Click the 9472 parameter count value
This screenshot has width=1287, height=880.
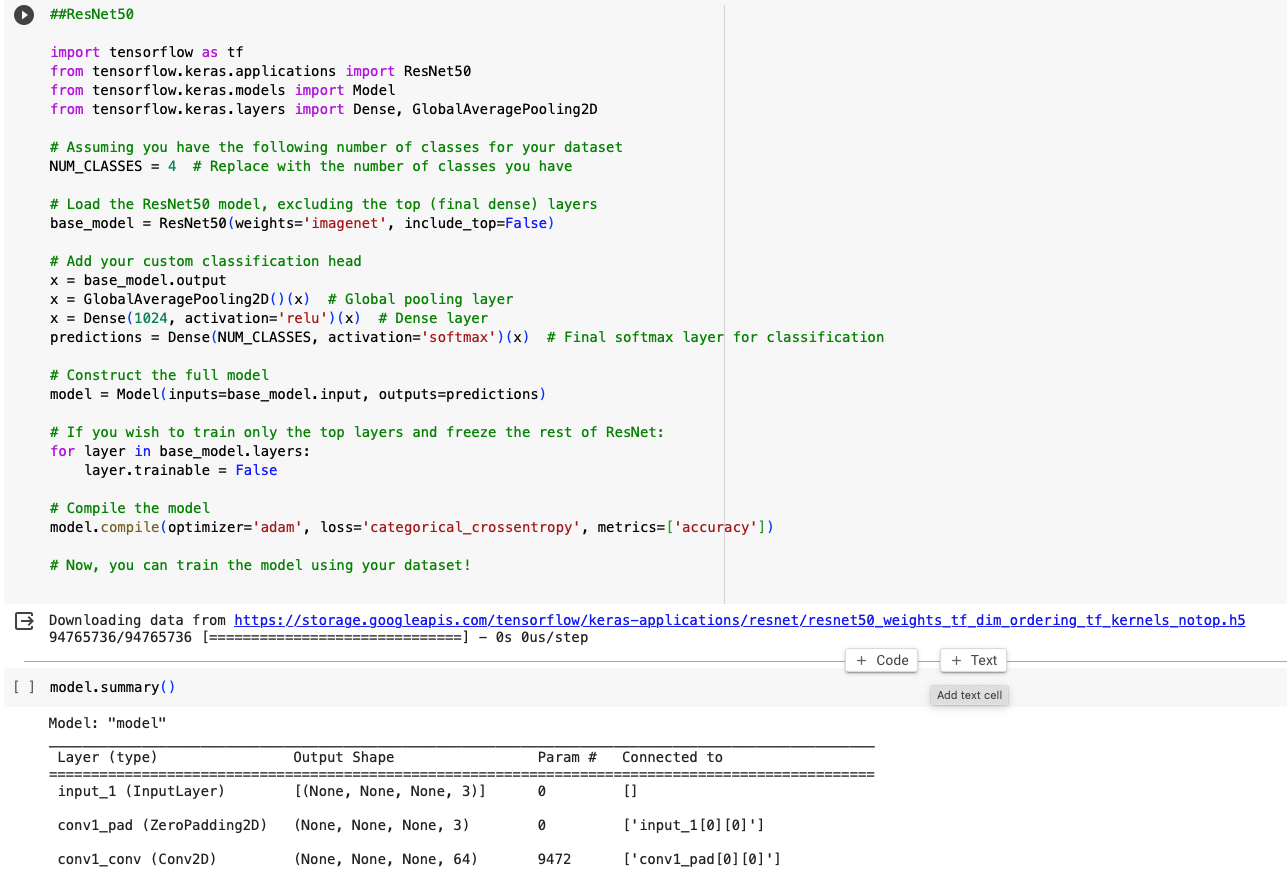(x=554, y=859)
